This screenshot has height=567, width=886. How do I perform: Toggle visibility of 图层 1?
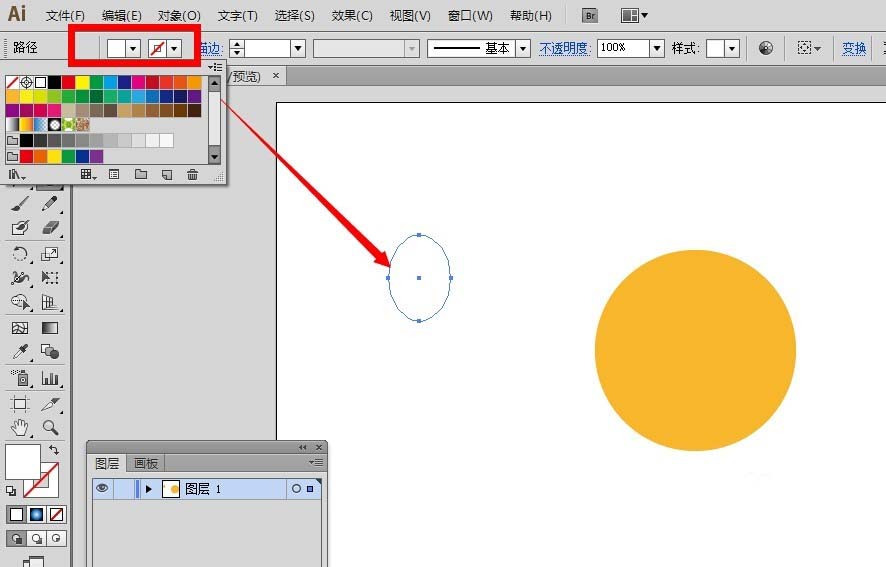pyautogui.click(x=102, y=488)
